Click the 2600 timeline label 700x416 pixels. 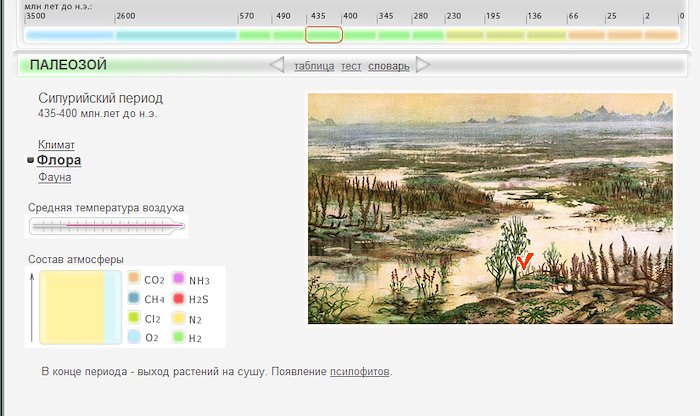126,16
